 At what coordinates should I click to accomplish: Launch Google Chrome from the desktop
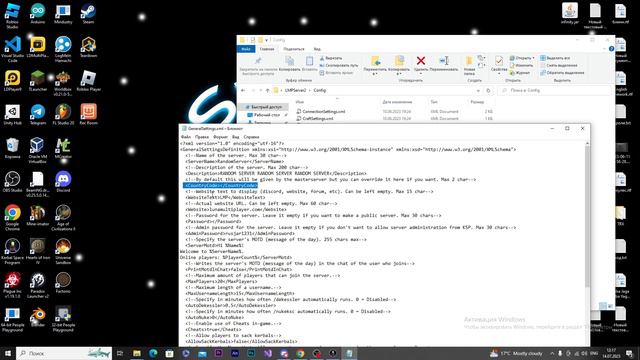pyautogui.click(x=12, y=218)
